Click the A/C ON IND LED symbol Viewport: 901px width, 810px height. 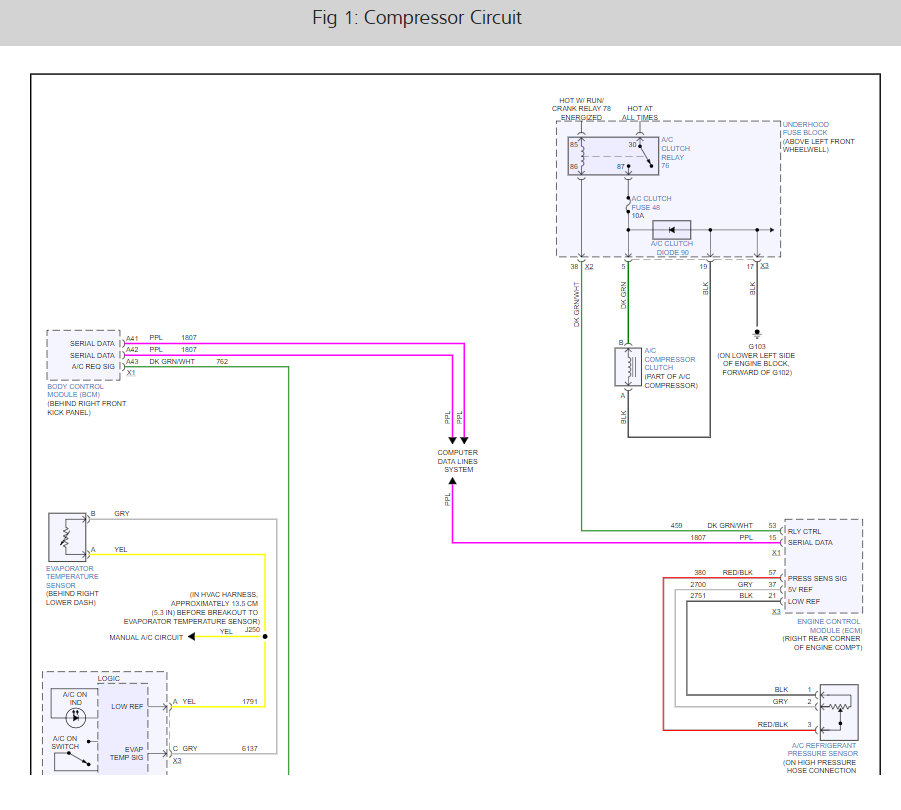pyautogui.click(x=75, y=716)
